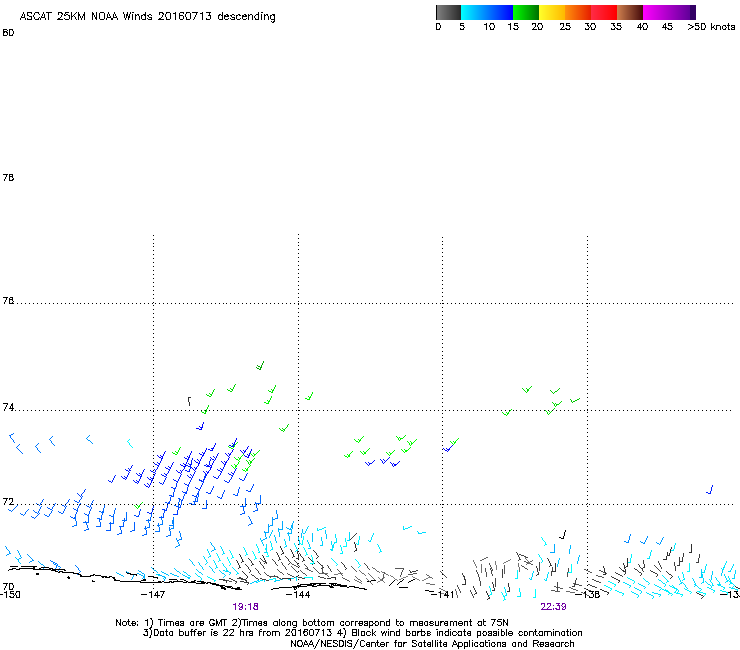
Task: Click the -147 longitude axis label
Action: click(153, 594)
